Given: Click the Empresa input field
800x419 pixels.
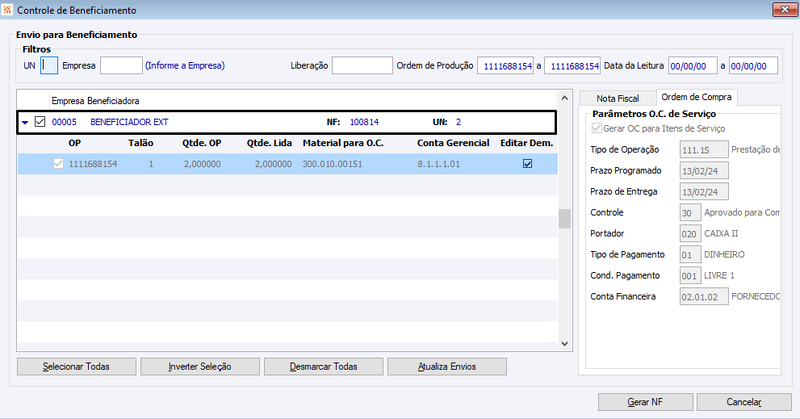Looking at the screenshot, I should [x=121, y=65].
